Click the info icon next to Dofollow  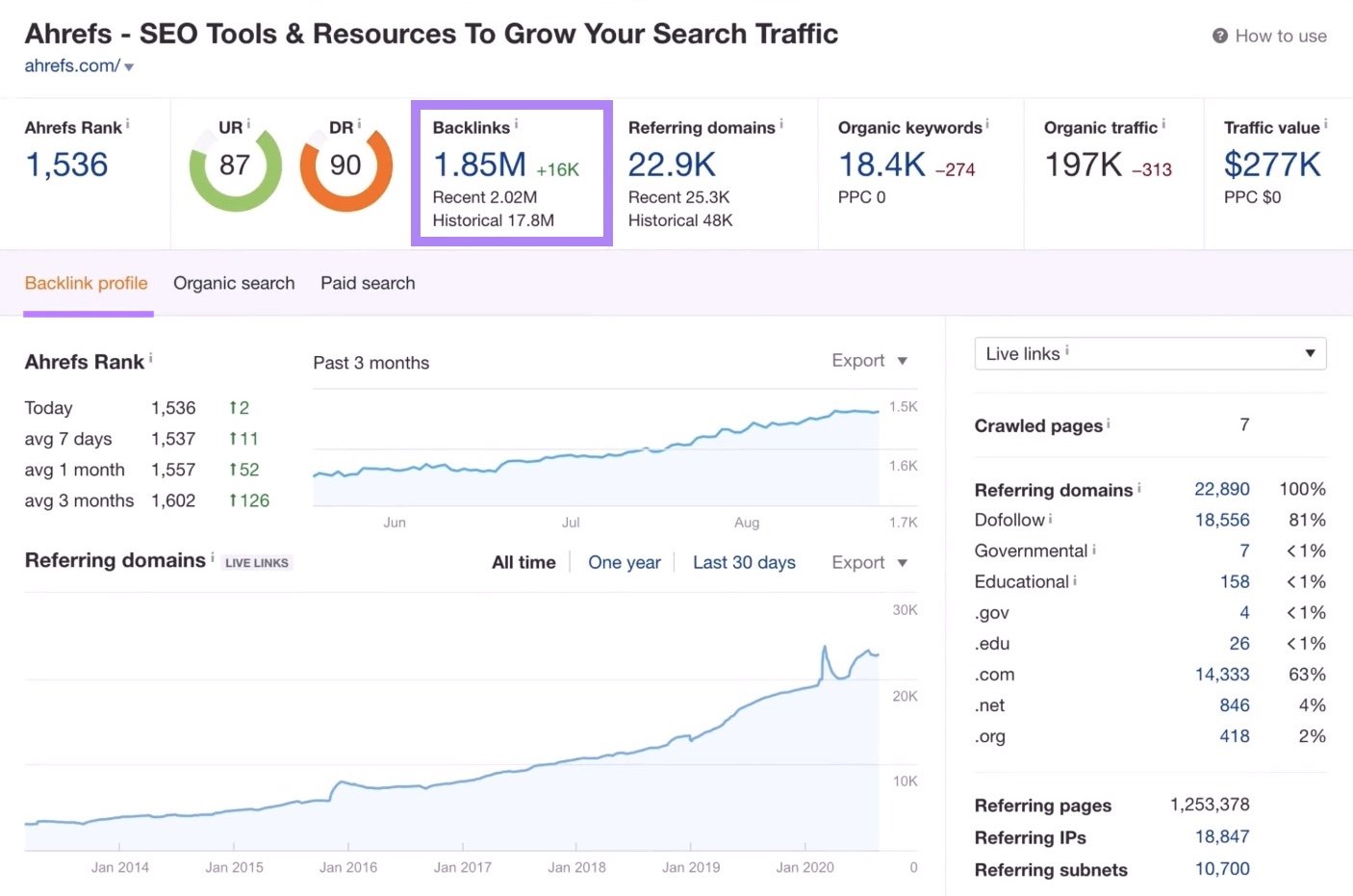click(1051, 518)
